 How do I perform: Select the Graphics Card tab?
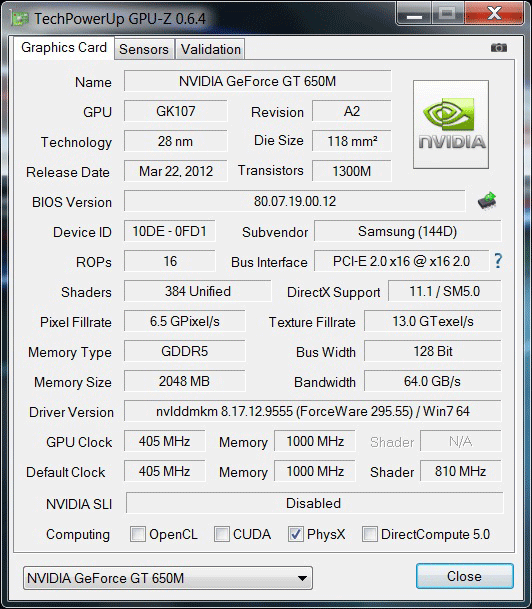pyautogui.click(x=64, y=48)
